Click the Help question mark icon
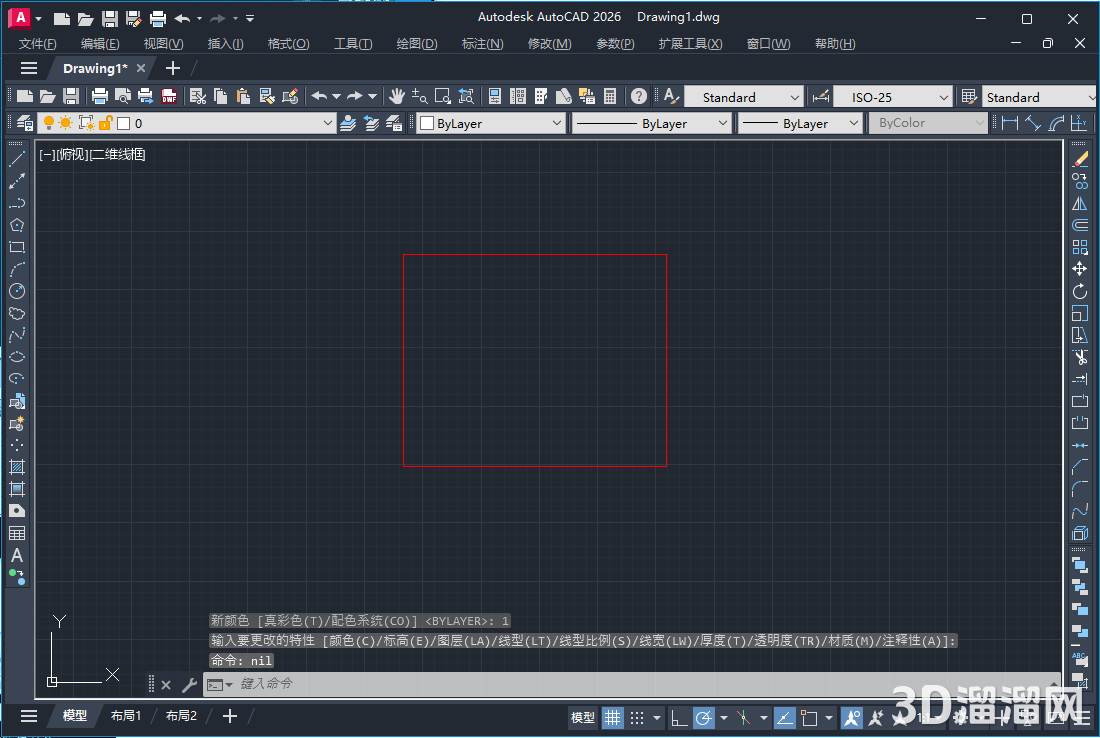This screenshot has height=738, width=1100. click(x=638, y=96)
